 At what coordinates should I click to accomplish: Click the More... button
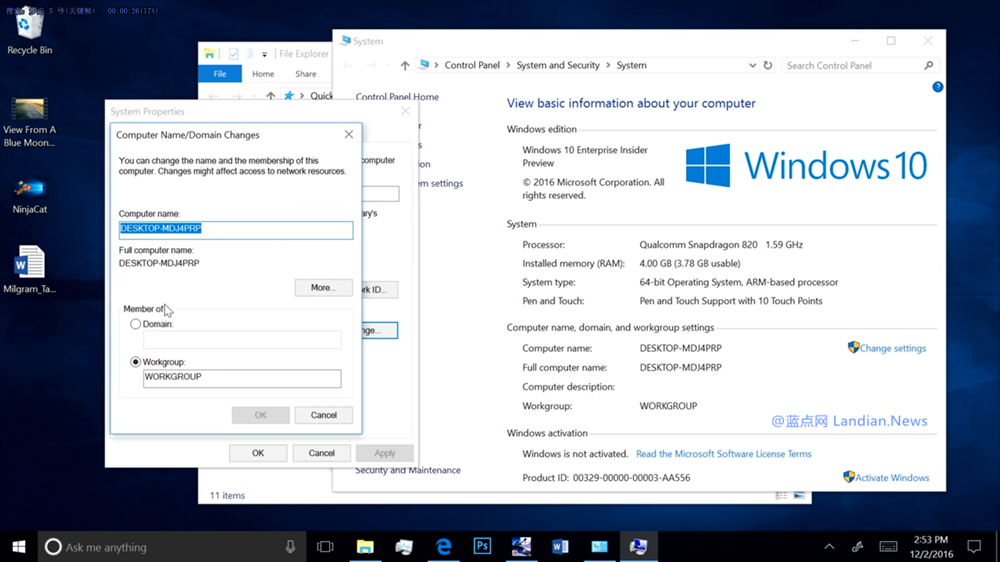click(323, 287)
